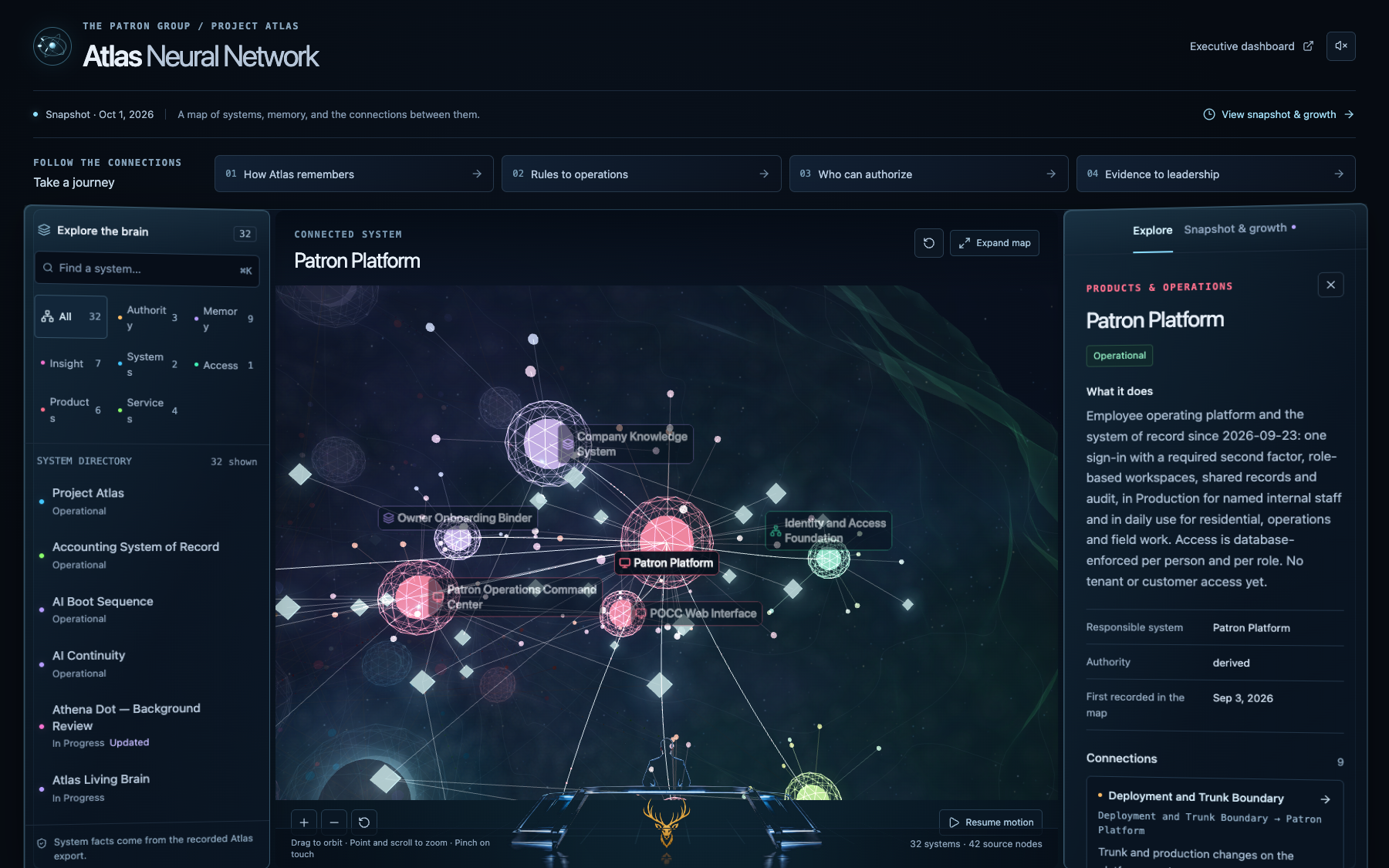1389x868 pixels.
Task: Click the Expand map button
Action: 995,243
